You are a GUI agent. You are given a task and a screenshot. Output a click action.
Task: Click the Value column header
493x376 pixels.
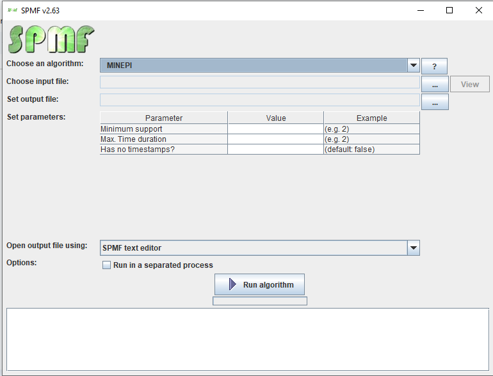click(275, 118)
